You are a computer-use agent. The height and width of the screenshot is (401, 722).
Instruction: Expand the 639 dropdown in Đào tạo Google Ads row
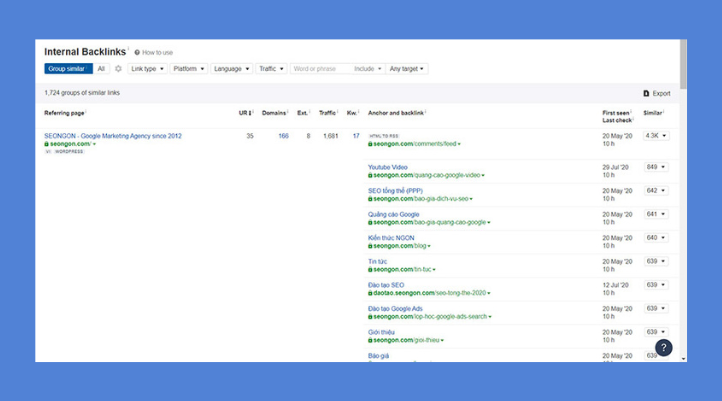click(x=656, y=308)
